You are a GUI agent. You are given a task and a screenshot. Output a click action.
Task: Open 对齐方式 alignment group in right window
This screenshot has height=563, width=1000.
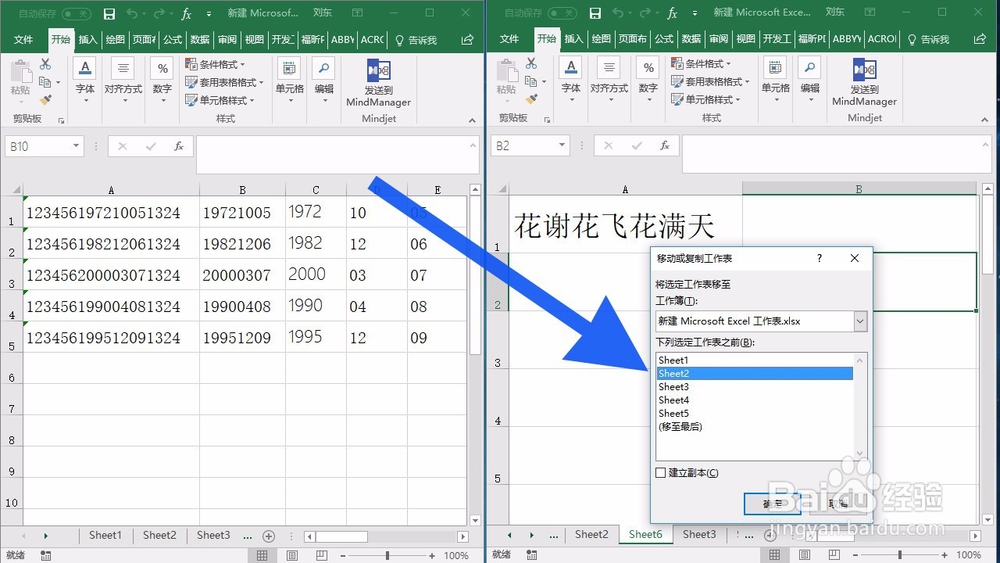pyautogui.click(x=609, y=80)
